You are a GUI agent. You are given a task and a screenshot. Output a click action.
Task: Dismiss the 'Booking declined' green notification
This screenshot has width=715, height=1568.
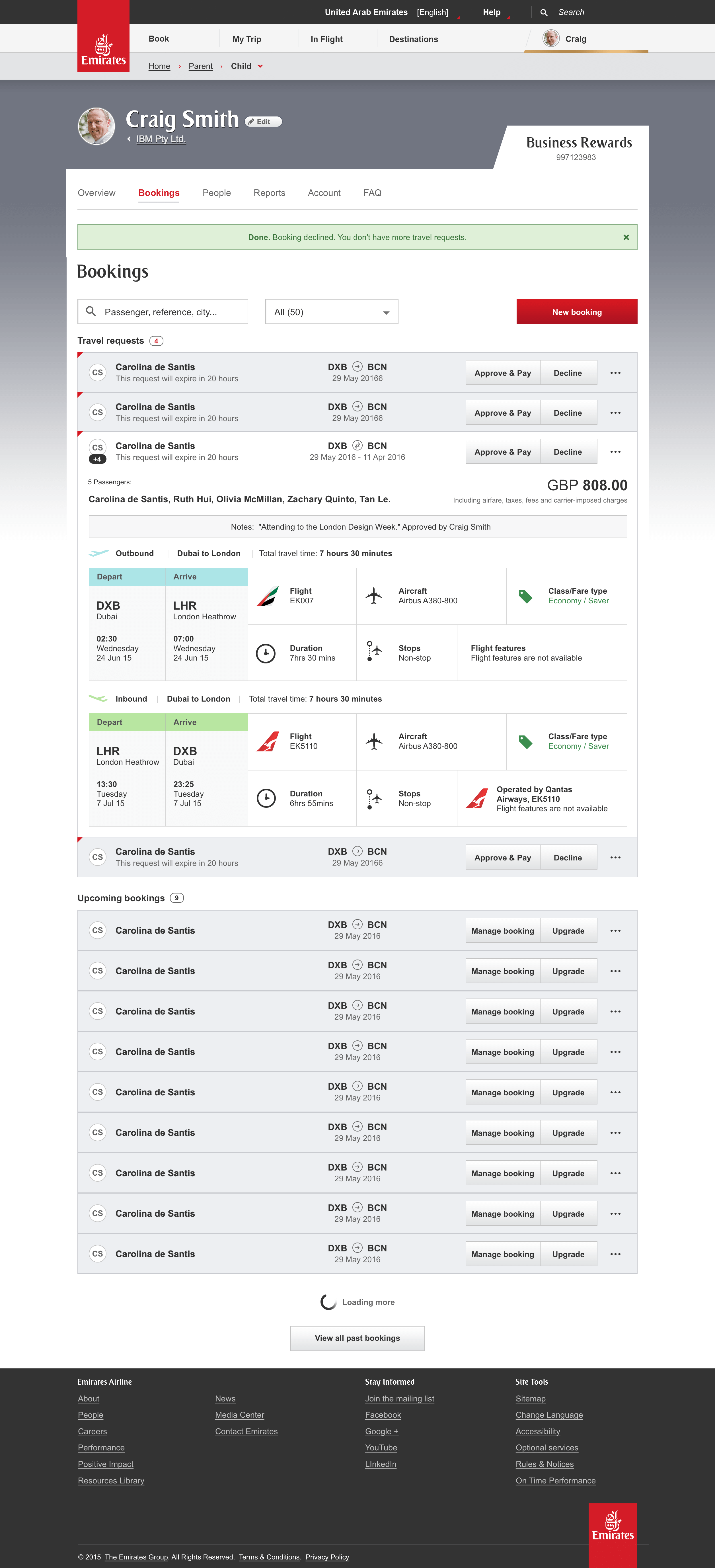click(626, 237)
